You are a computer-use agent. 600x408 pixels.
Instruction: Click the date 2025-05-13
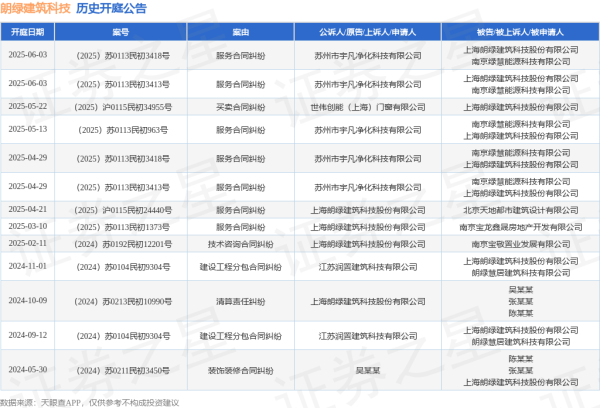point(28,129)
